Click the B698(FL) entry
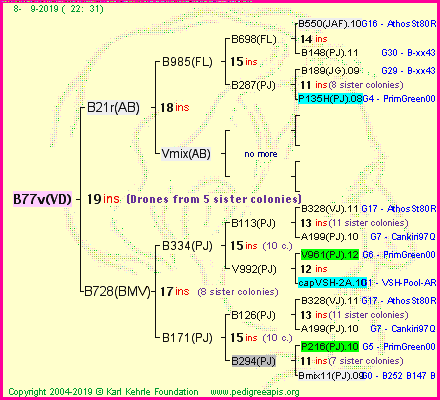This screenshot has width=440, height=400. click(254, 39)
